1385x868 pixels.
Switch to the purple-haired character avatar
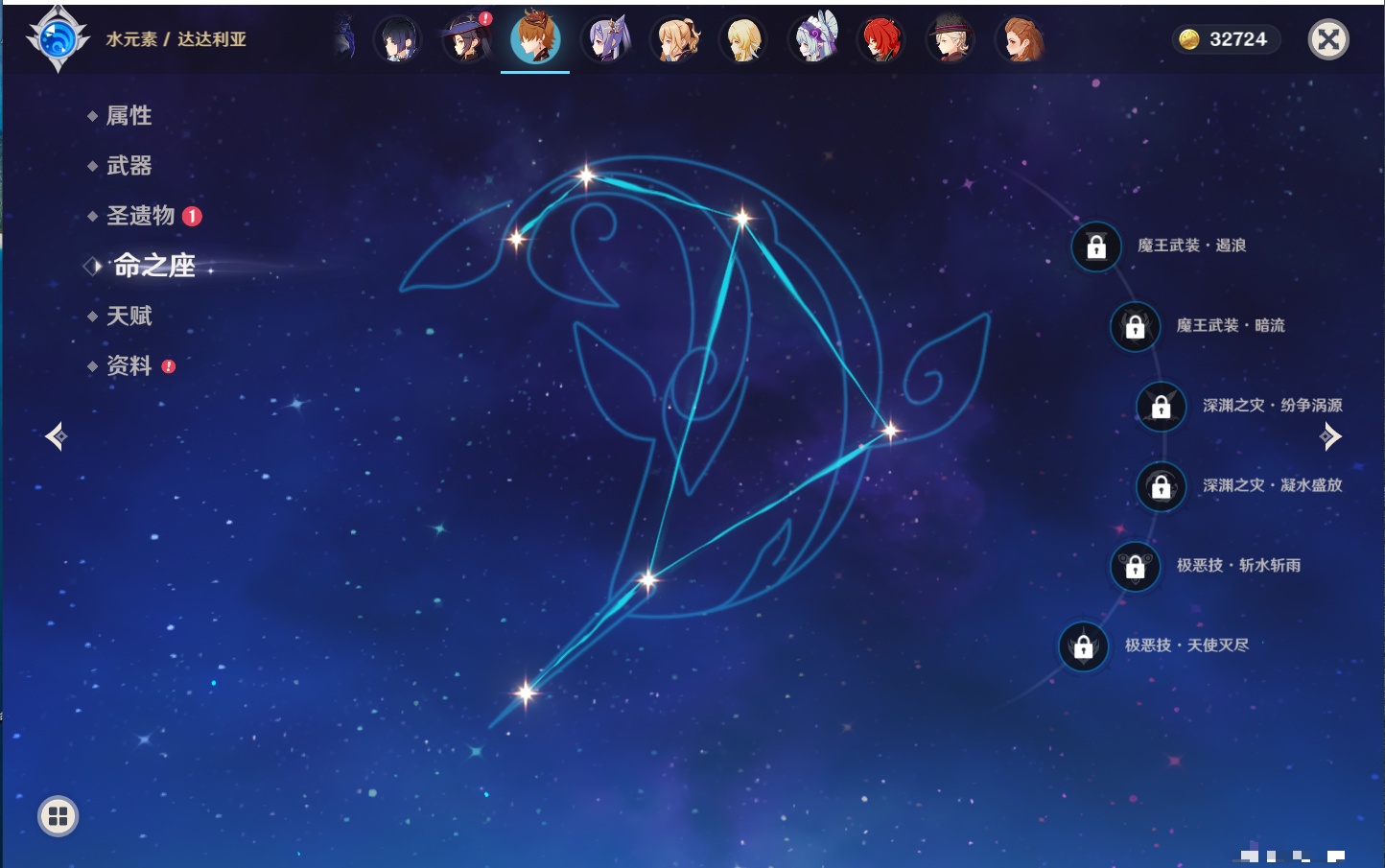(607, 40)
